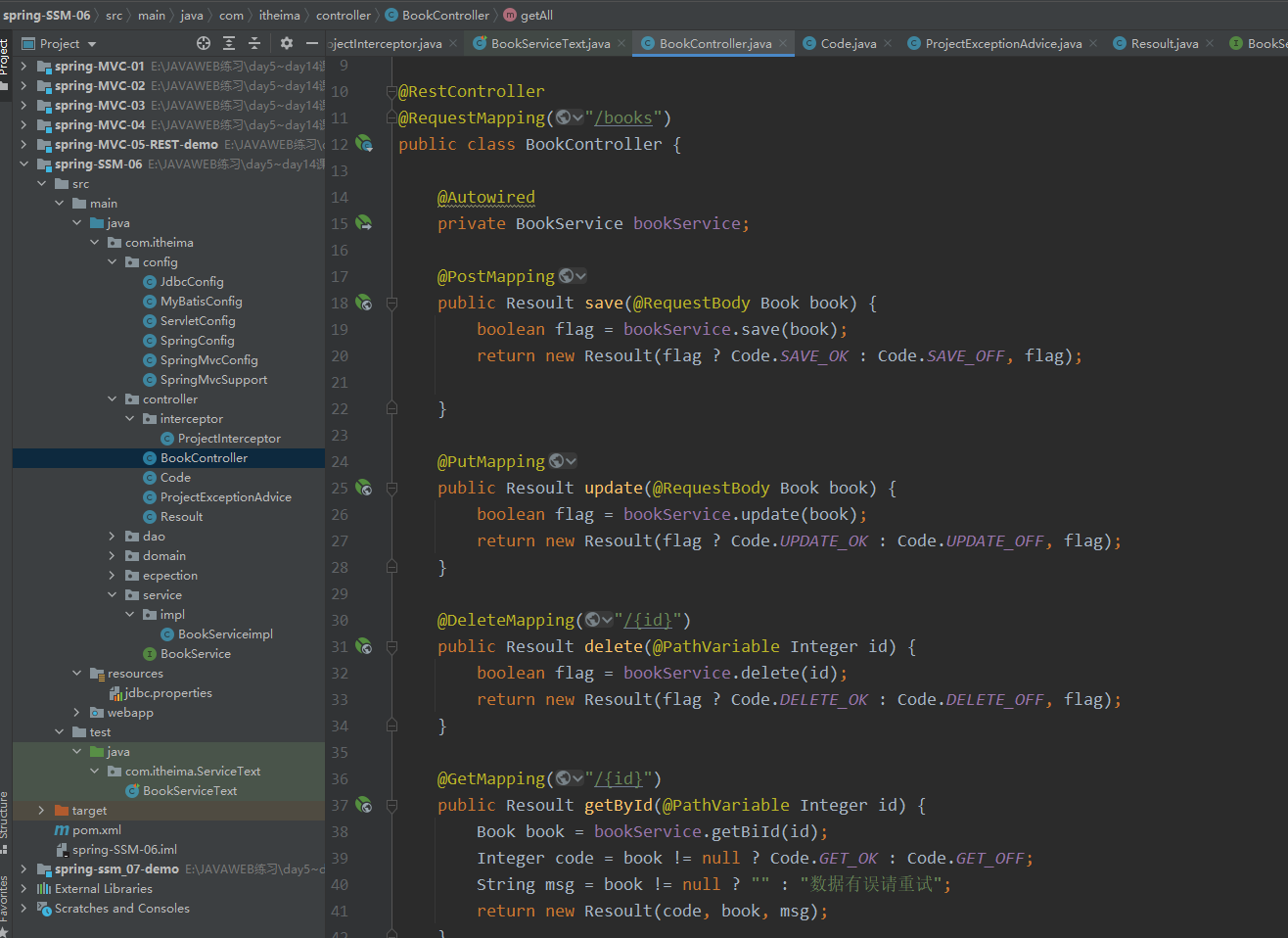
Task: Click the Collapse All icon in Project toolbar
Action: [x=254, y=43]
